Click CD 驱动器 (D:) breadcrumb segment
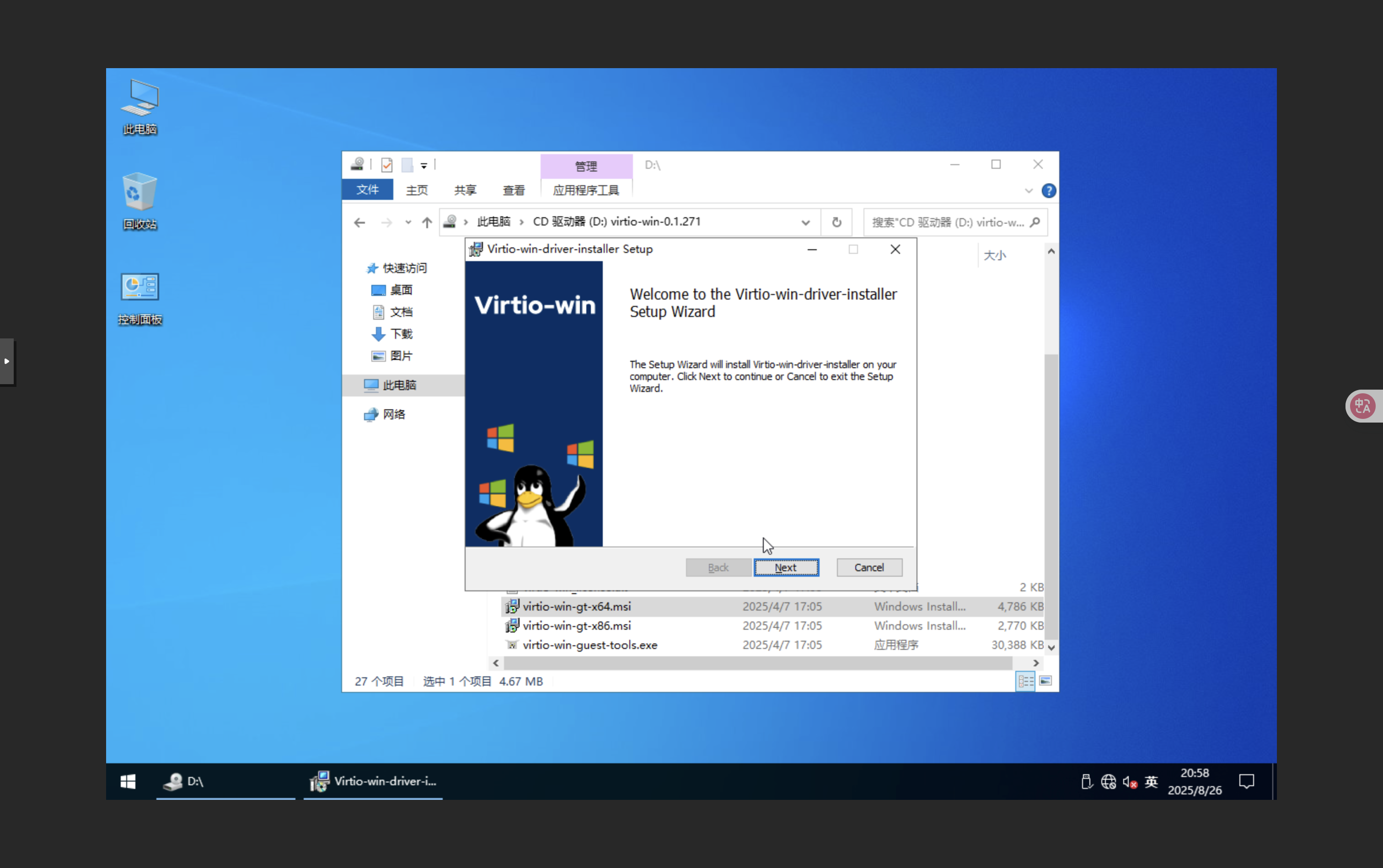Screen dimensions: 1383x868 click(616, 222)
